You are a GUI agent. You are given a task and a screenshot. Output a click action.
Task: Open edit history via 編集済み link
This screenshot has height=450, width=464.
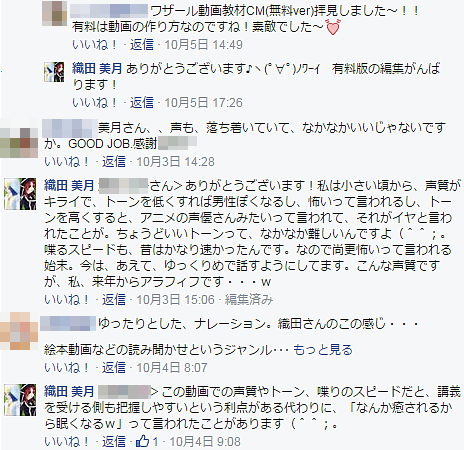coord(249,299)
